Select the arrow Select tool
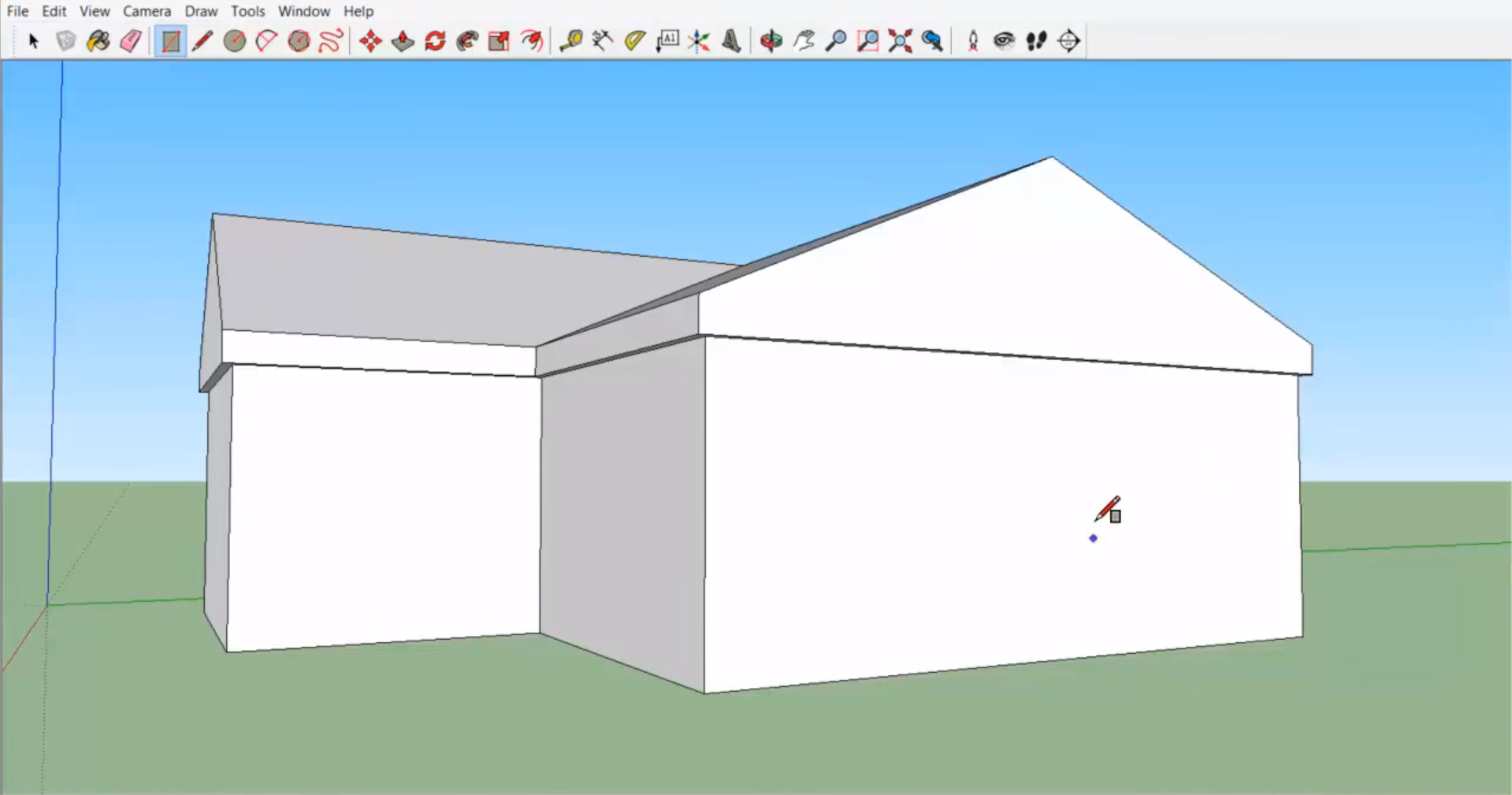 33,41
